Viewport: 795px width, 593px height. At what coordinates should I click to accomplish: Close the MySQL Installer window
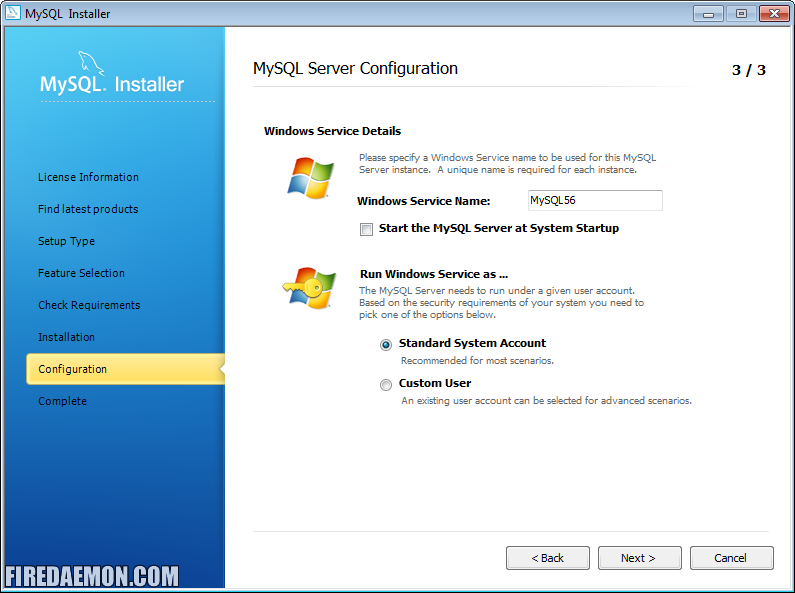coord(774,14)
